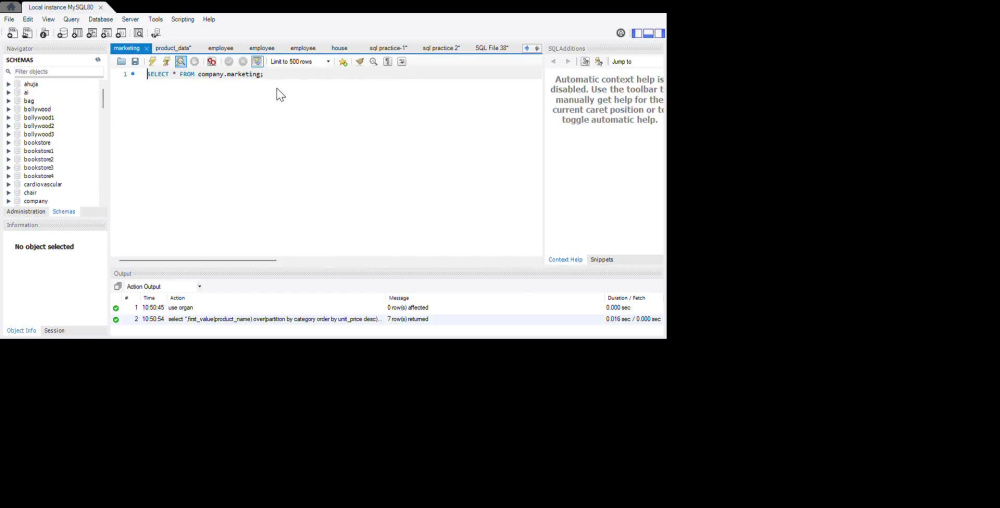Go forward in SQL Additions help
The width and height of the screenshot is (1000, 508).
(568, 62)
